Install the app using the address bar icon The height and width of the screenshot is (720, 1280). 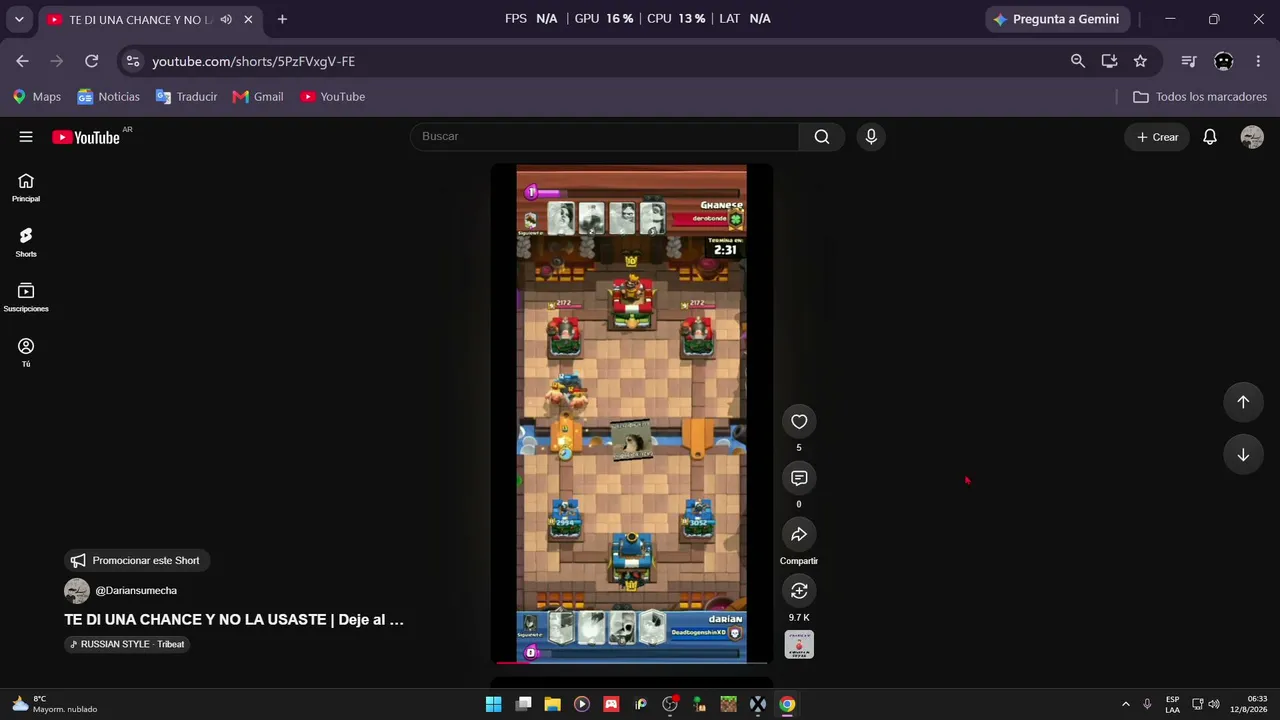pyautogui.click(x=1109, y=61)
